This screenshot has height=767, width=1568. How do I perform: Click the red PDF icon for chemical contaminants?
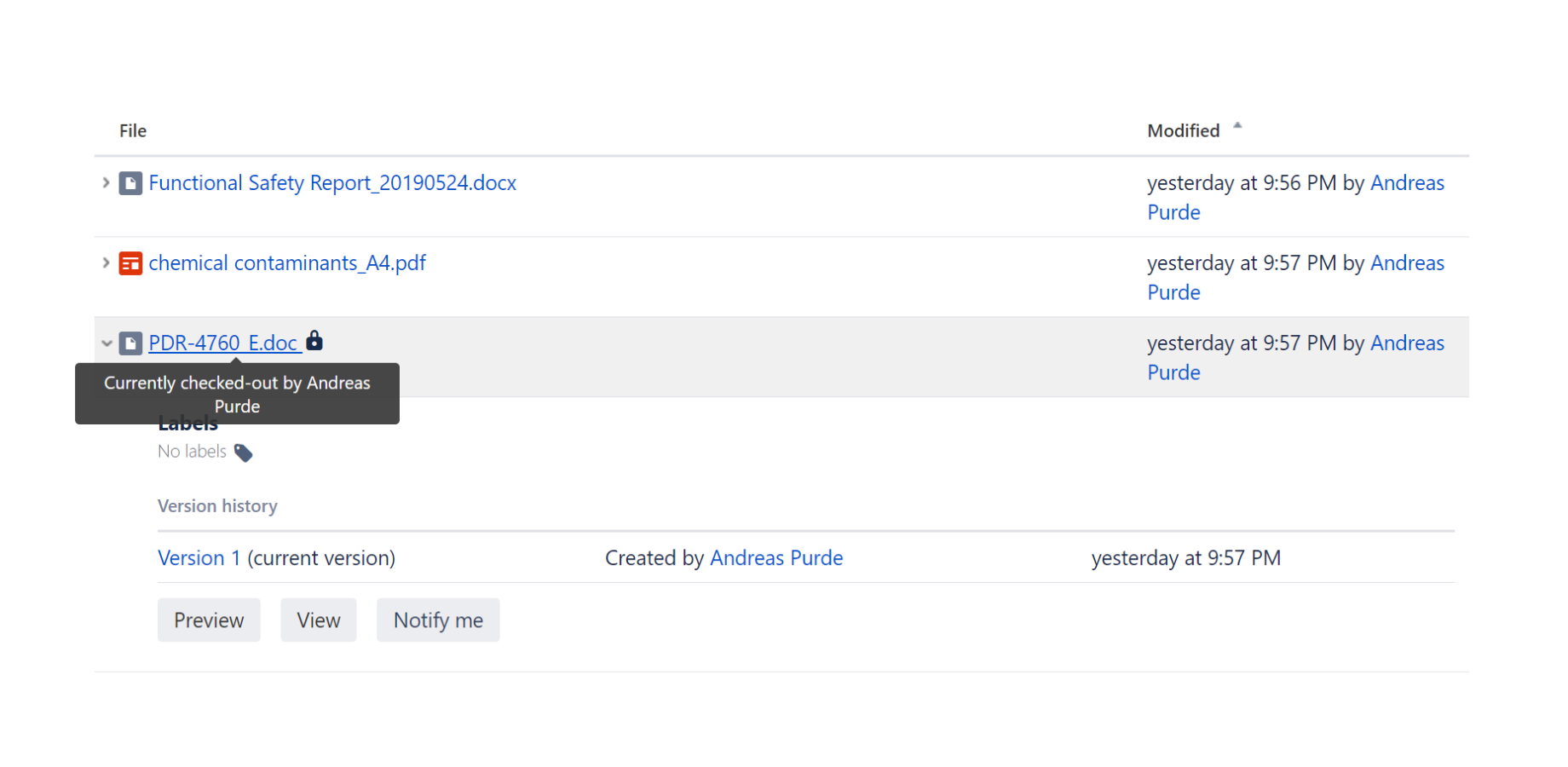130,263
